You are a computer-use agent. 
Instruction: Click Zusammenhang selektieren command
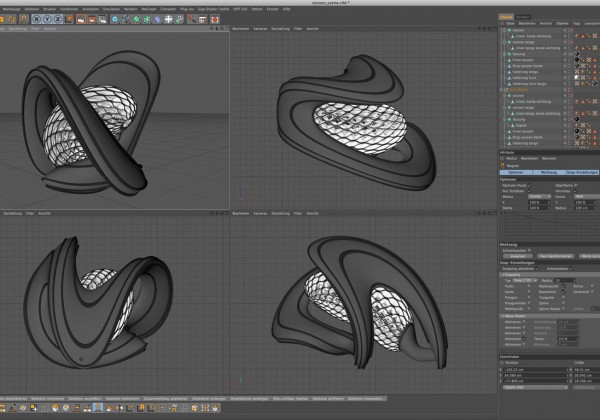click(166, 399)
